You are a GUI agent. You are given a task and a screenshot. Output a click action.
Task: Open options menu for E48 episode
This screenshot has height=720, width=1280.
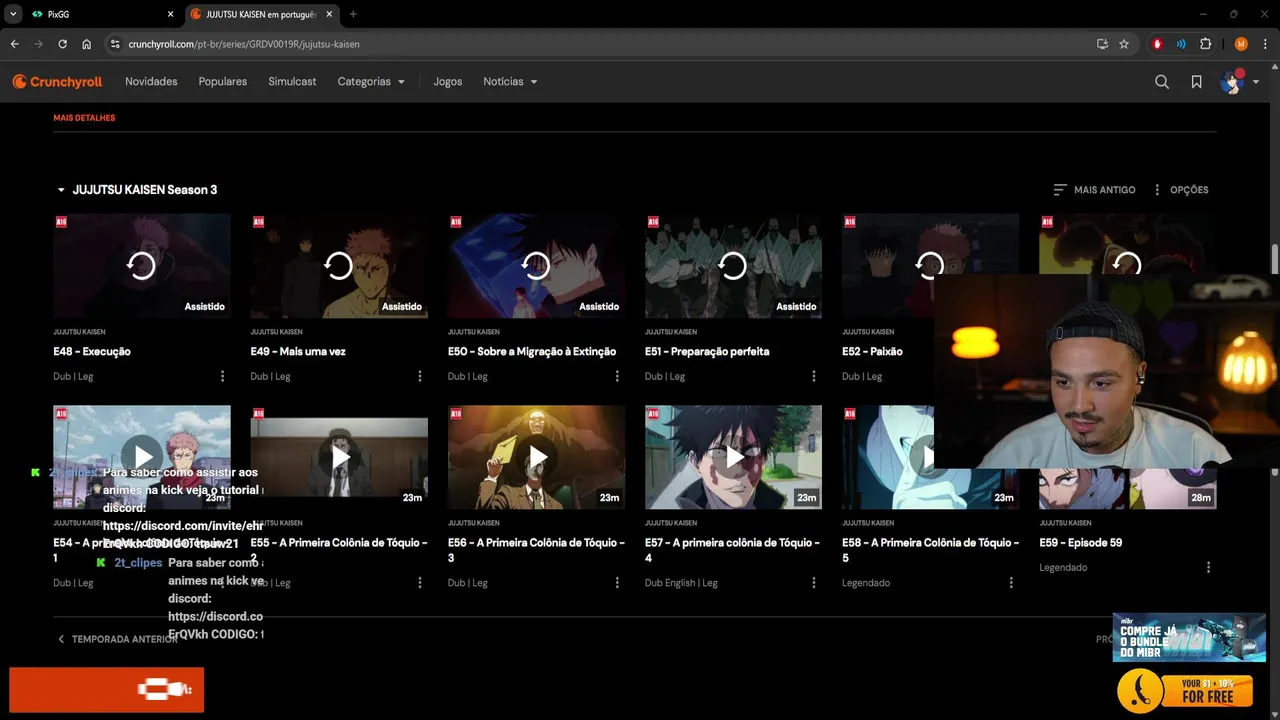coord(222,376)
